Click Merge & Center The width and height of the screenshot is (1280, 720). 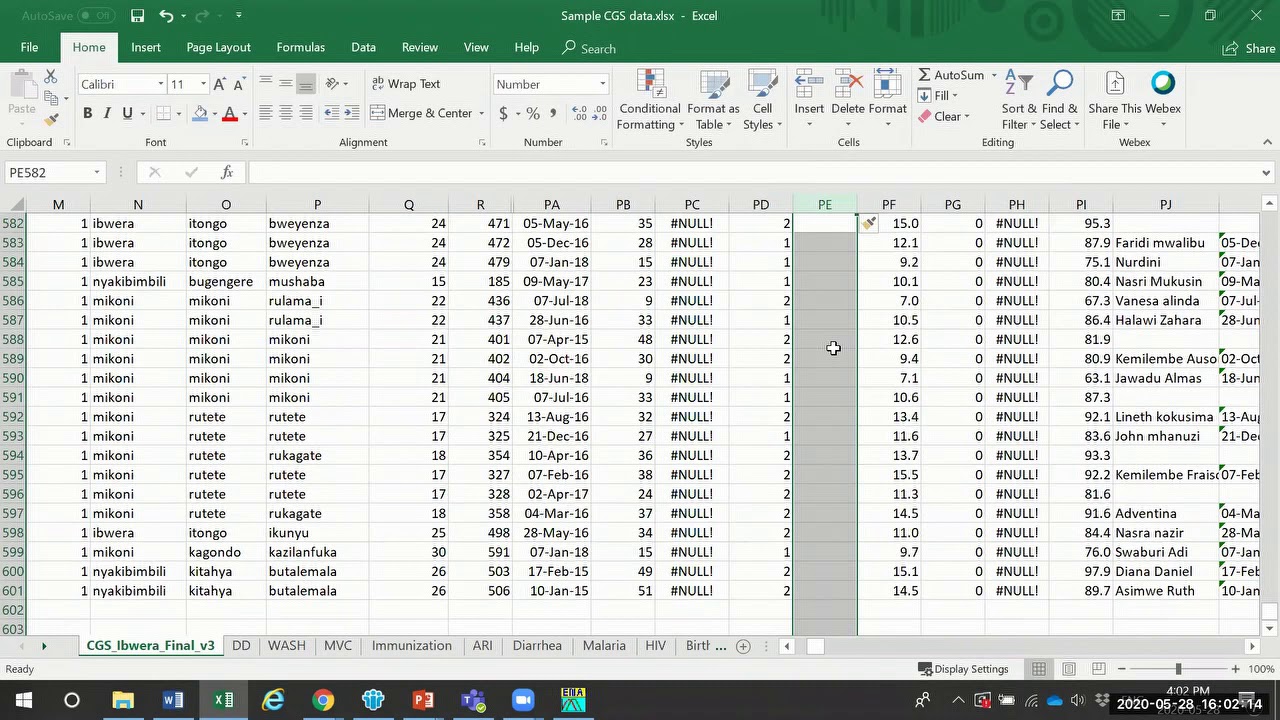click(420, 113)
